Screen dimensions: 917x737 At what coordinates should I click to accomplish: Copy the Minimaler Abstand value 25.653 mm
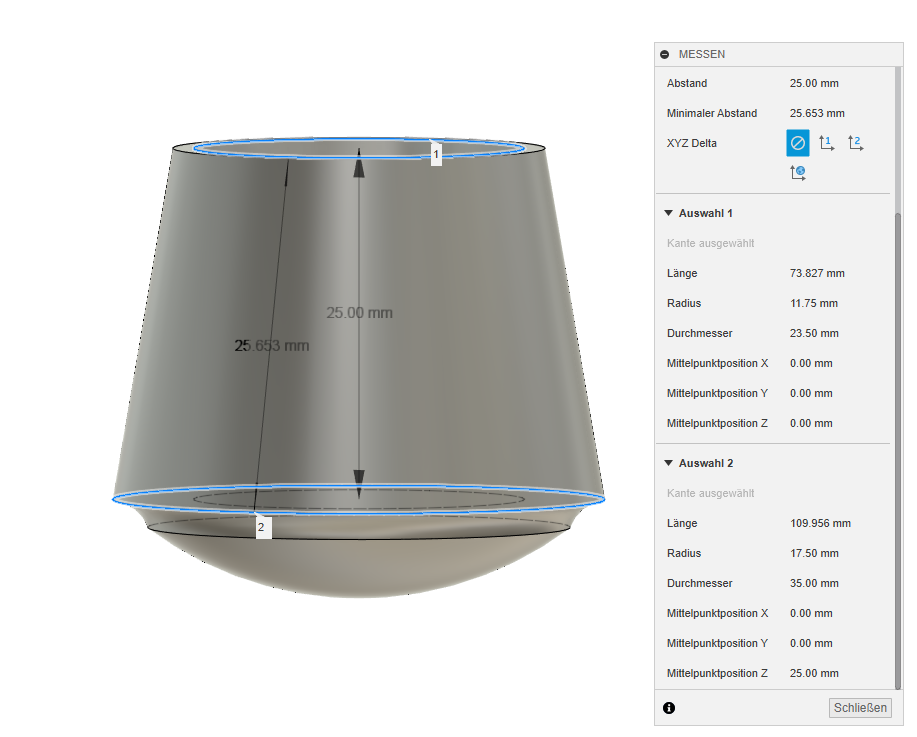[x=817, y=113]
